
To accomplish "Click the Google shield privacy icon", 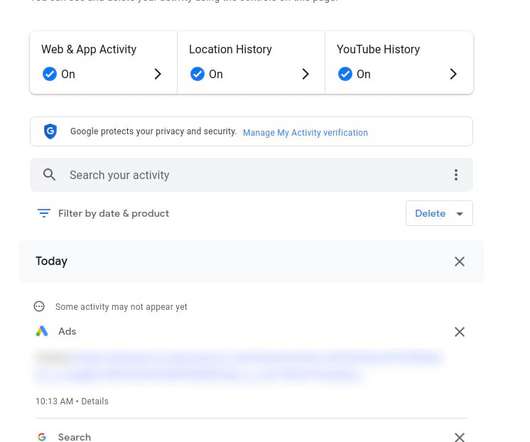I will (x=50, y=131).
